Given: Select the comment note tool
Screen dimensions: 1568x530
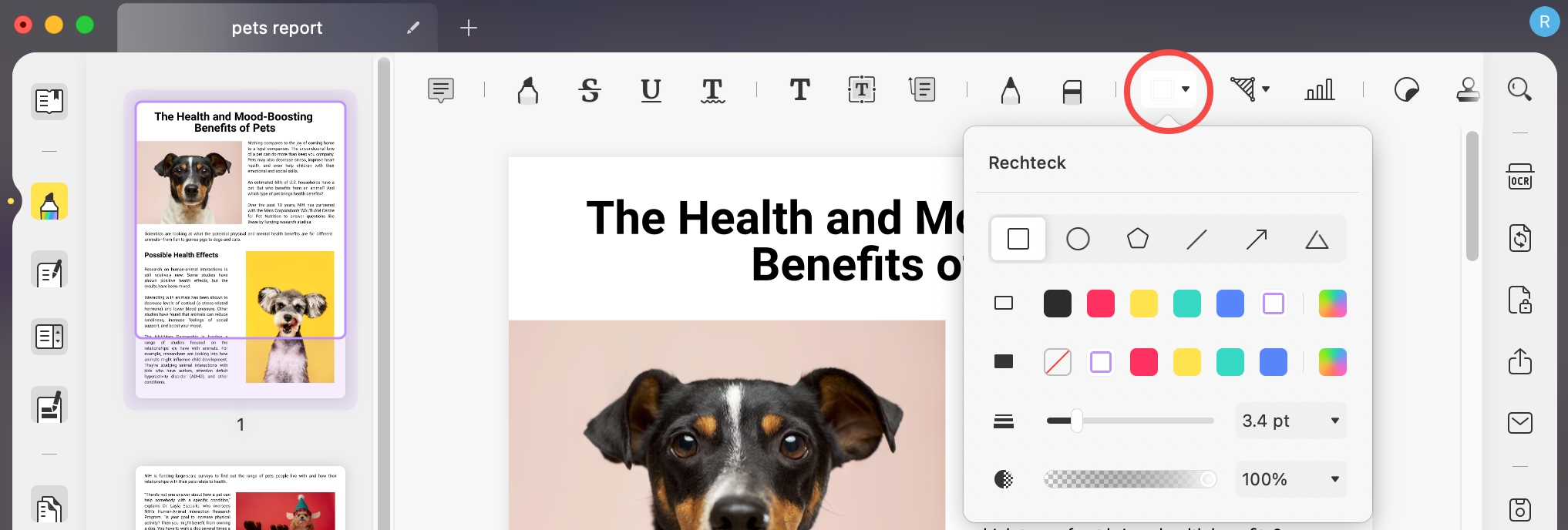Looking at the screenshot, I should [441, 90].
